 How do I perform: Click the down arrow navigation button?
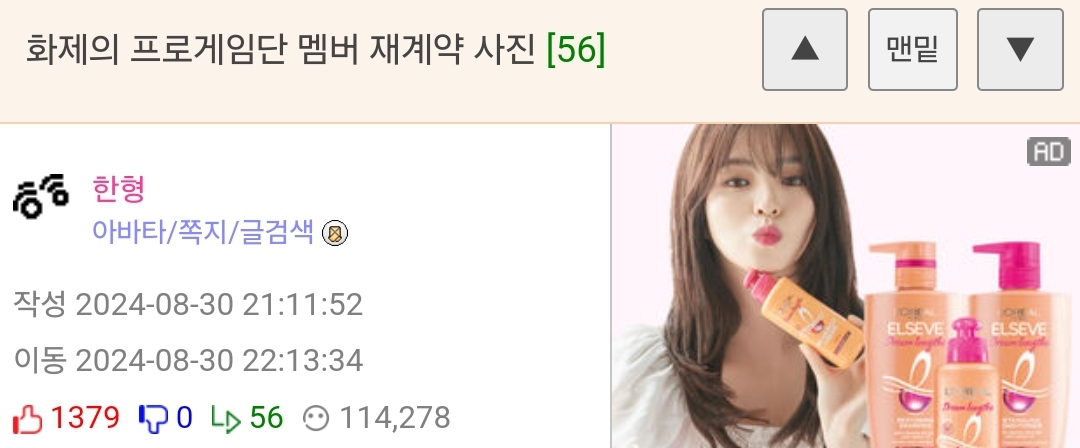tap(1020, 50)
